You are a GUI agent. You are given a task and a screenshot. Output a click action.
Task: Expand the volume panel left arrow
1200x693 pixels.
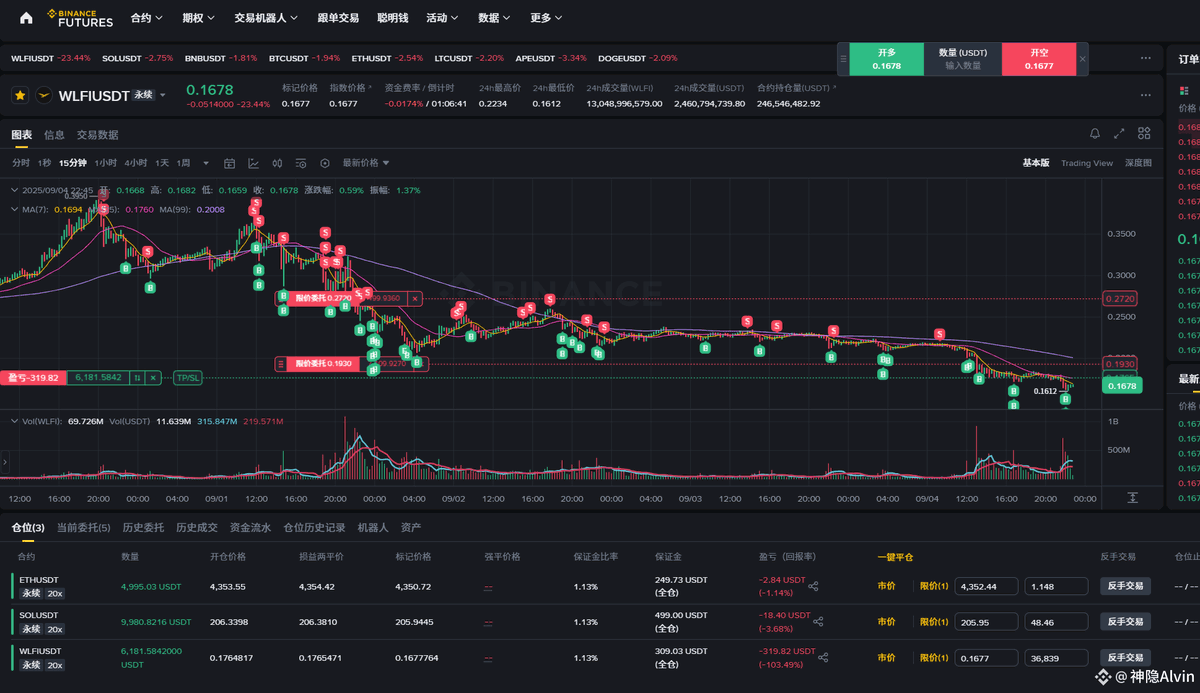[x=4, y=462]
